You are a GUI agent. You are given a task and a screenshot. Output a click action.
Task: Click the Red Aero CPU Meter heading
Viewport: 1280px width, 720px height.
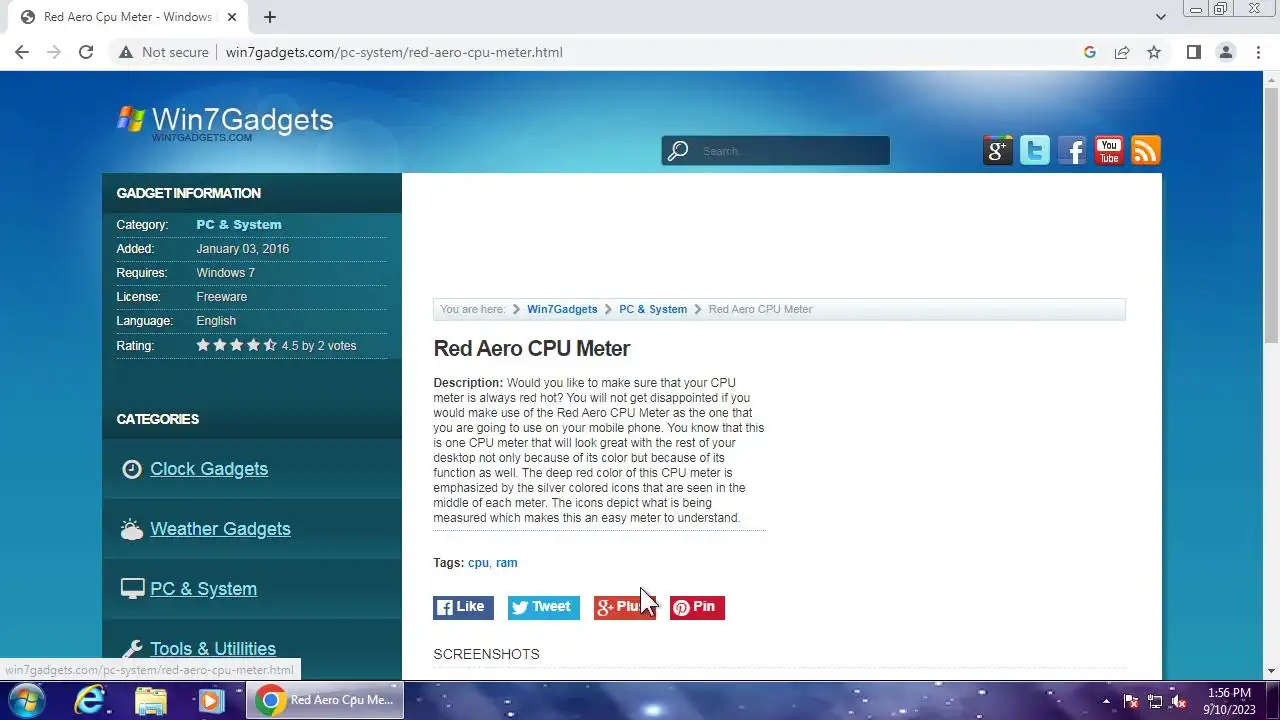click(532, 349)
